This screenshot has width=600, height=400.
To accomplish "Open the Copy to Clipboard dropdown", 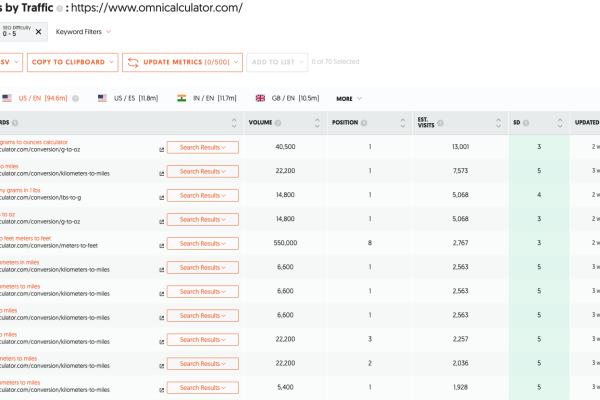I will pyautogui.click(x=73, y=62).
